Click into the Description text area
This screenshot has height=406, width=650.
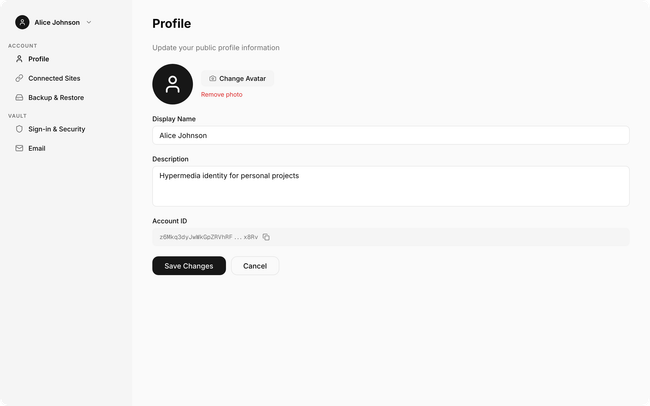[390, 186]
